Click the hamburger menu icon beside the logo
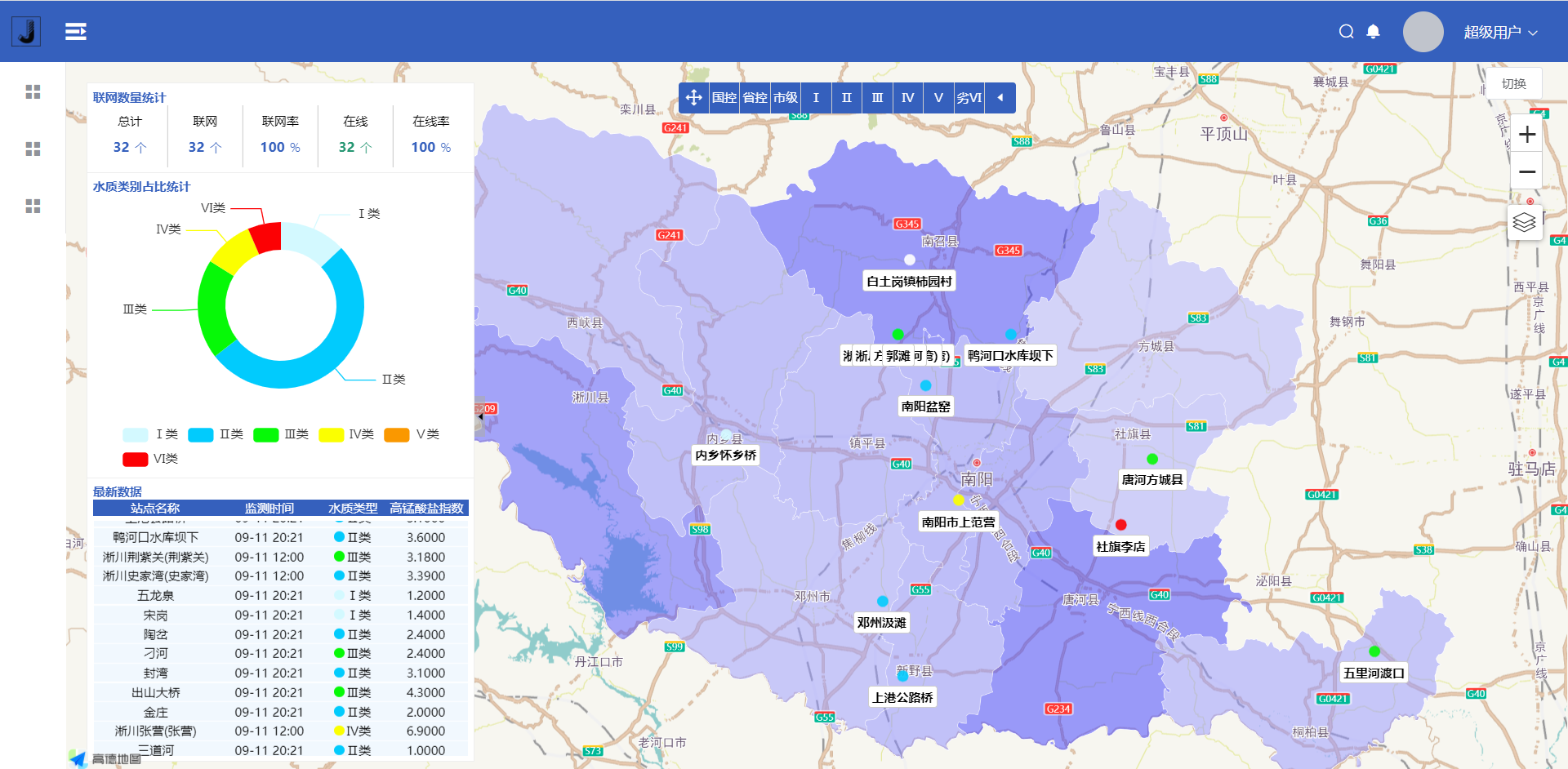This screenshot has width=1568, height=769. tap(75, 31)
